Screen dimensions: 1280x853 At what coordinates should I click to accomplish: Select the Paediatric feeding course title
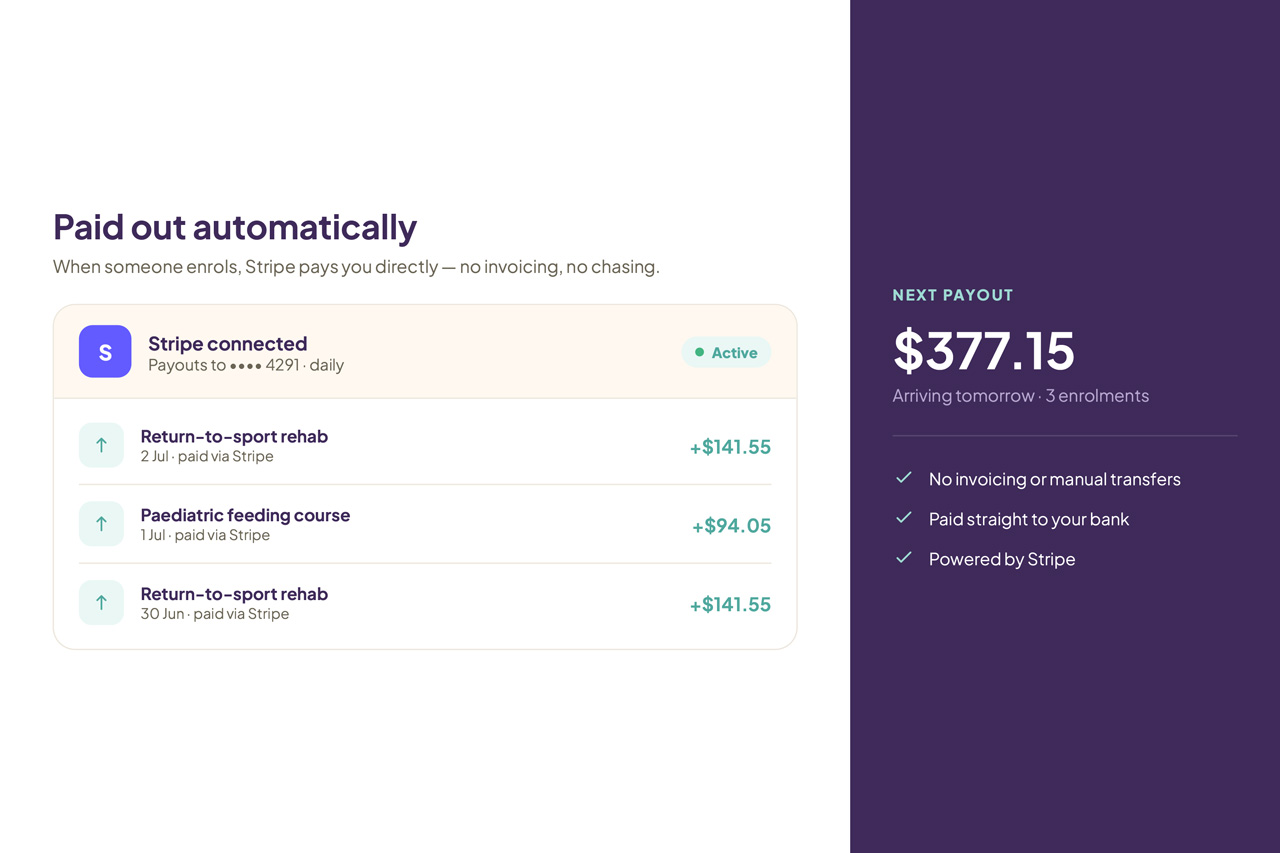pos(245,515)
